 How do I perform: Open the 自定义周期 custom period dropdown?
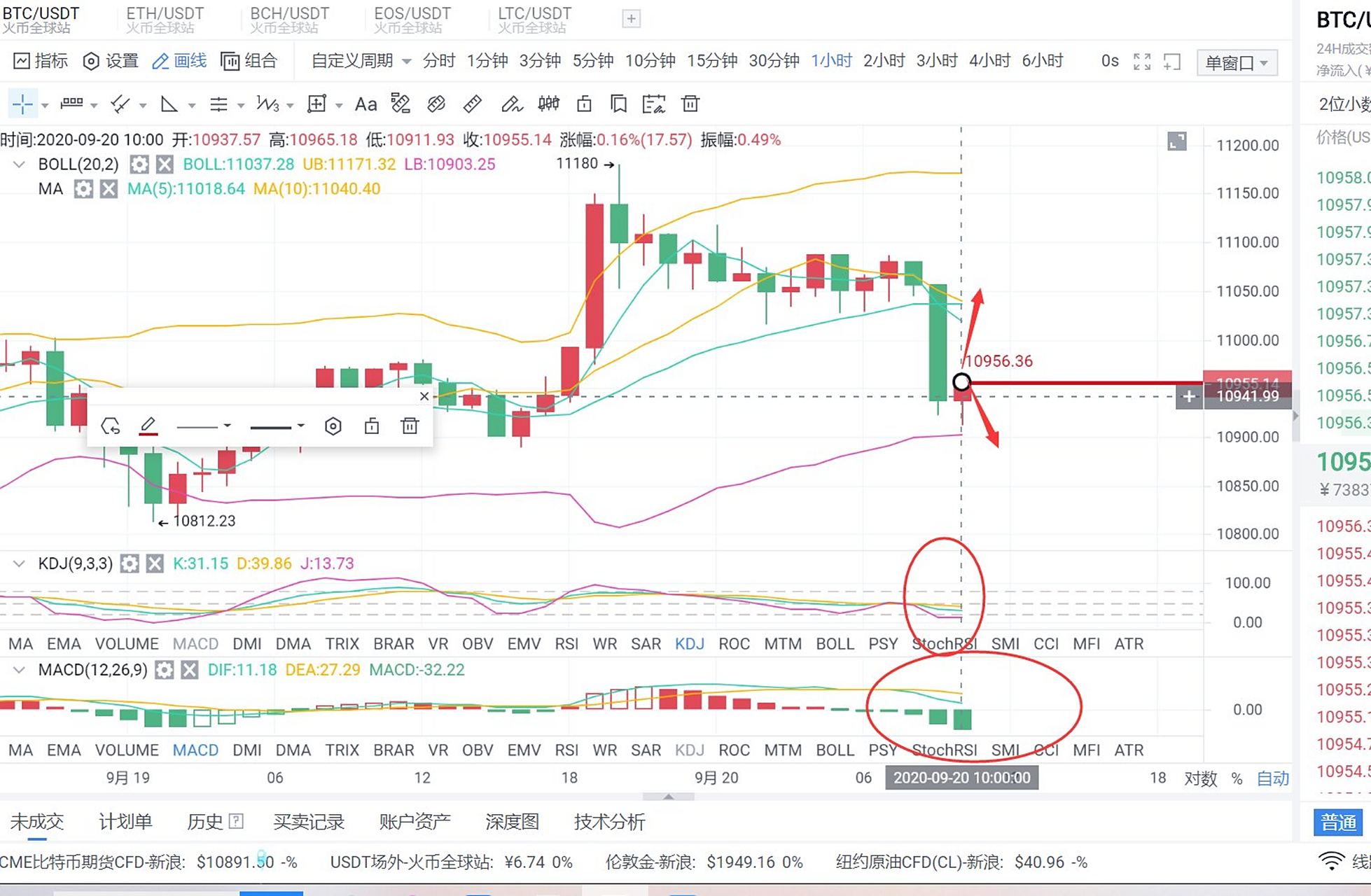pos(352,62)
